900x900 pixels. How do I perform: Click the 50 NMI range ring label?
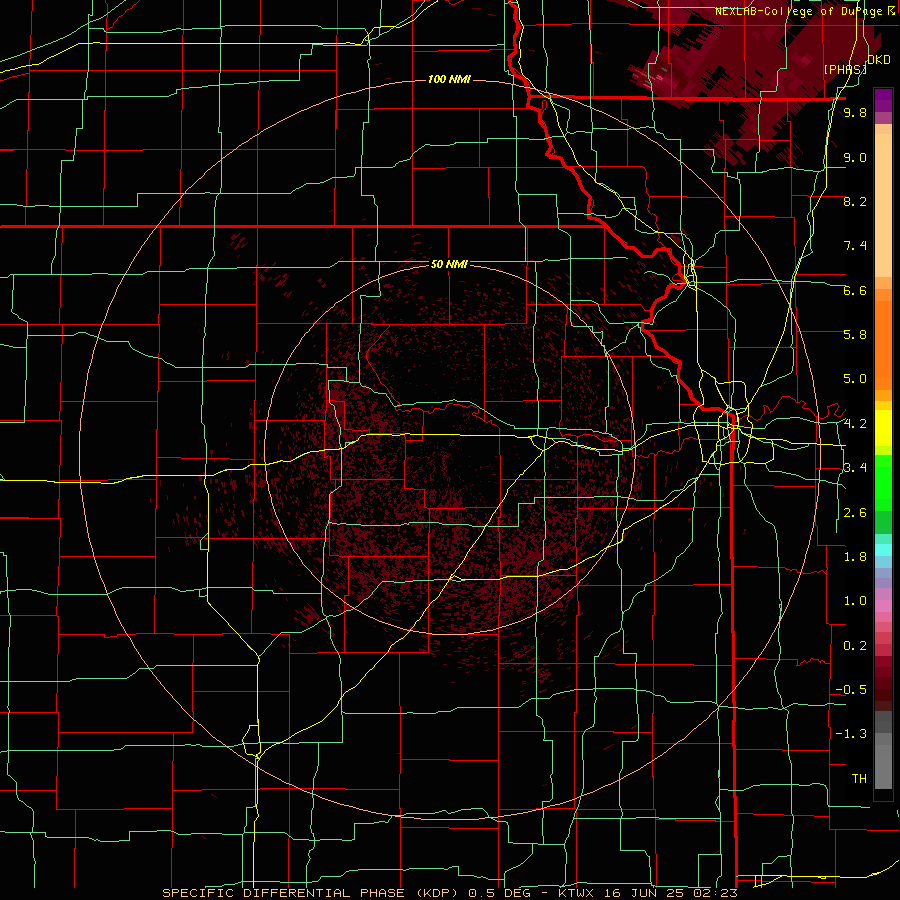[x=449, y=264]
